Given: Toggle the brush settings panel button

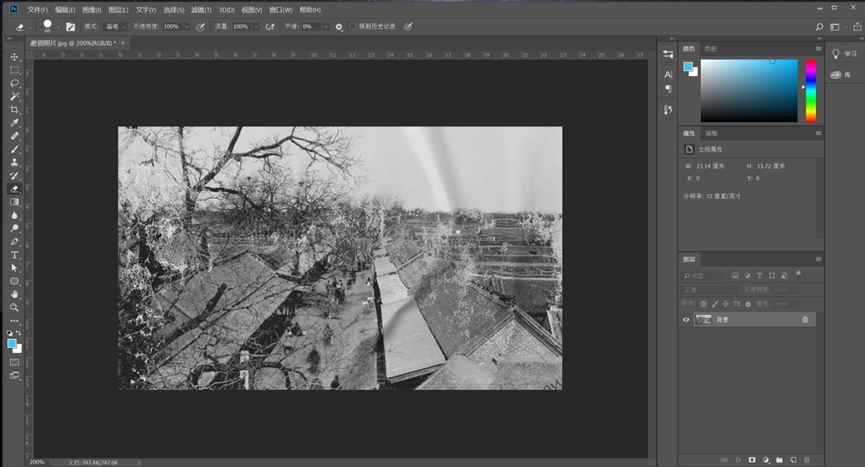Looking at the screenshot, I should coord(70,27).
